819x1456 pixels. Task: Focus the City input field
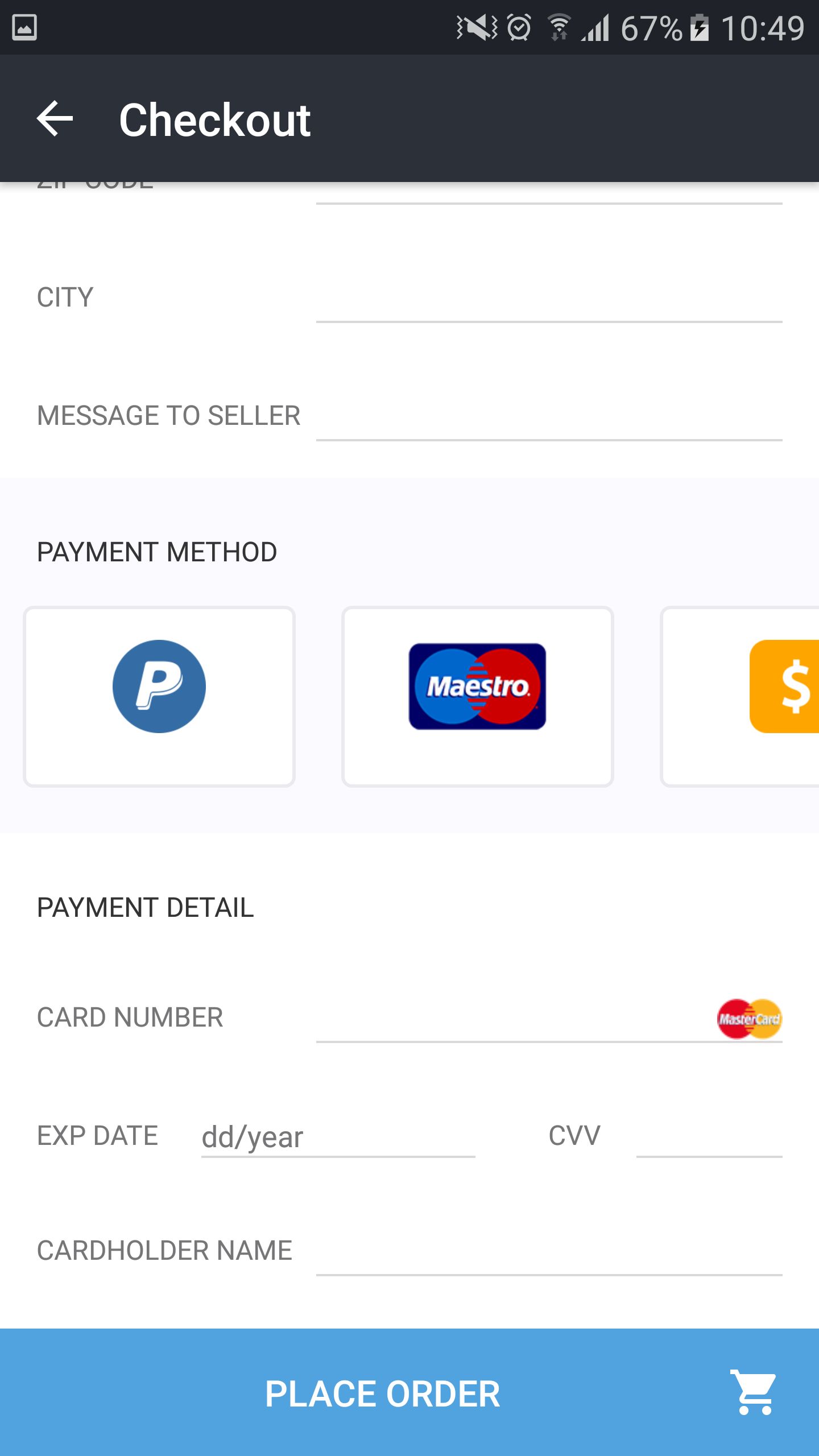549,300
